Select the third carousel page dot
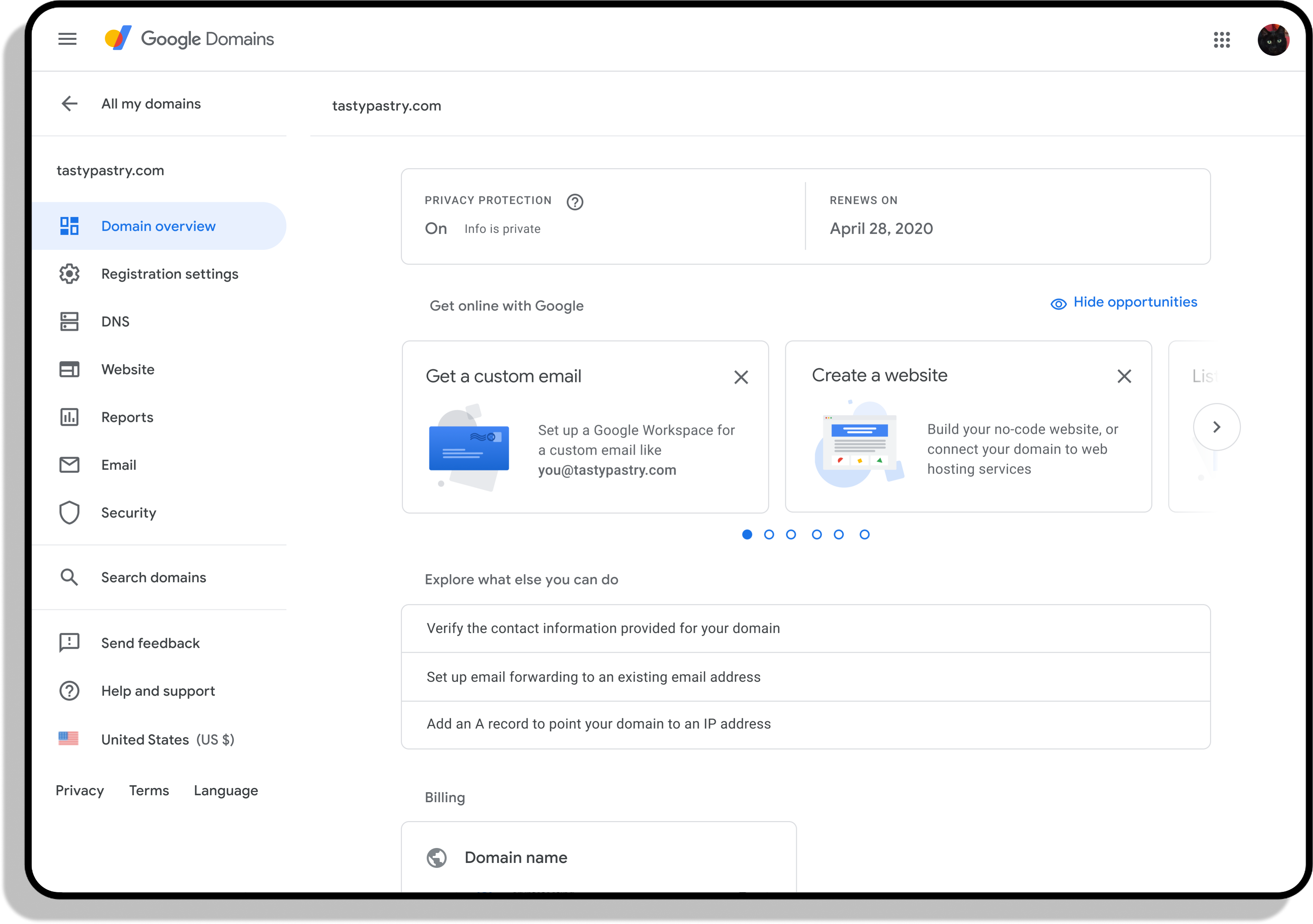The height and width of the screenshot is (924, 1313). (x=791, y=535)
